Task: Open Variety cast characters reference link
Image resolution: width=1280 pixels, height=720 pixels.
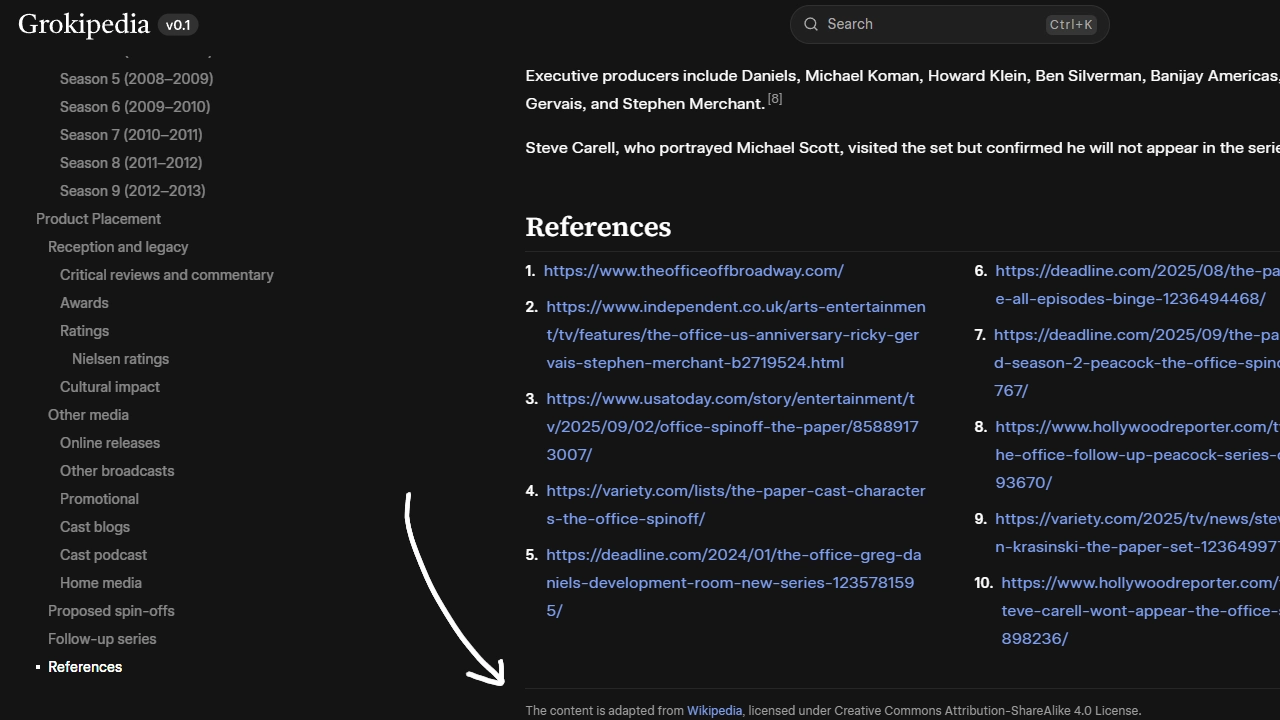Action: pyautogui.click(x=735, y=505)
